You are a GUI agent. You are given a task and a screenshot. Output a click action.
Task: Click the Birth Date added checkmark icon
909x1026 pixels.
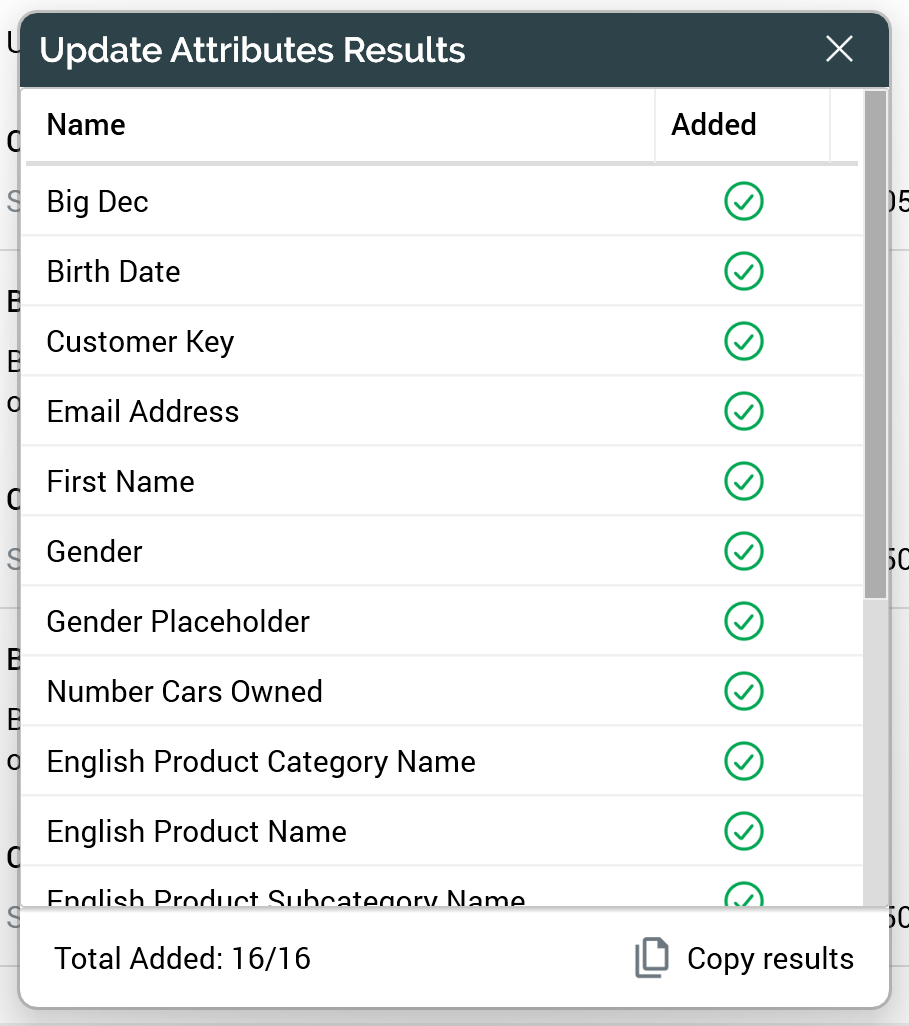(x=743, y=271)
